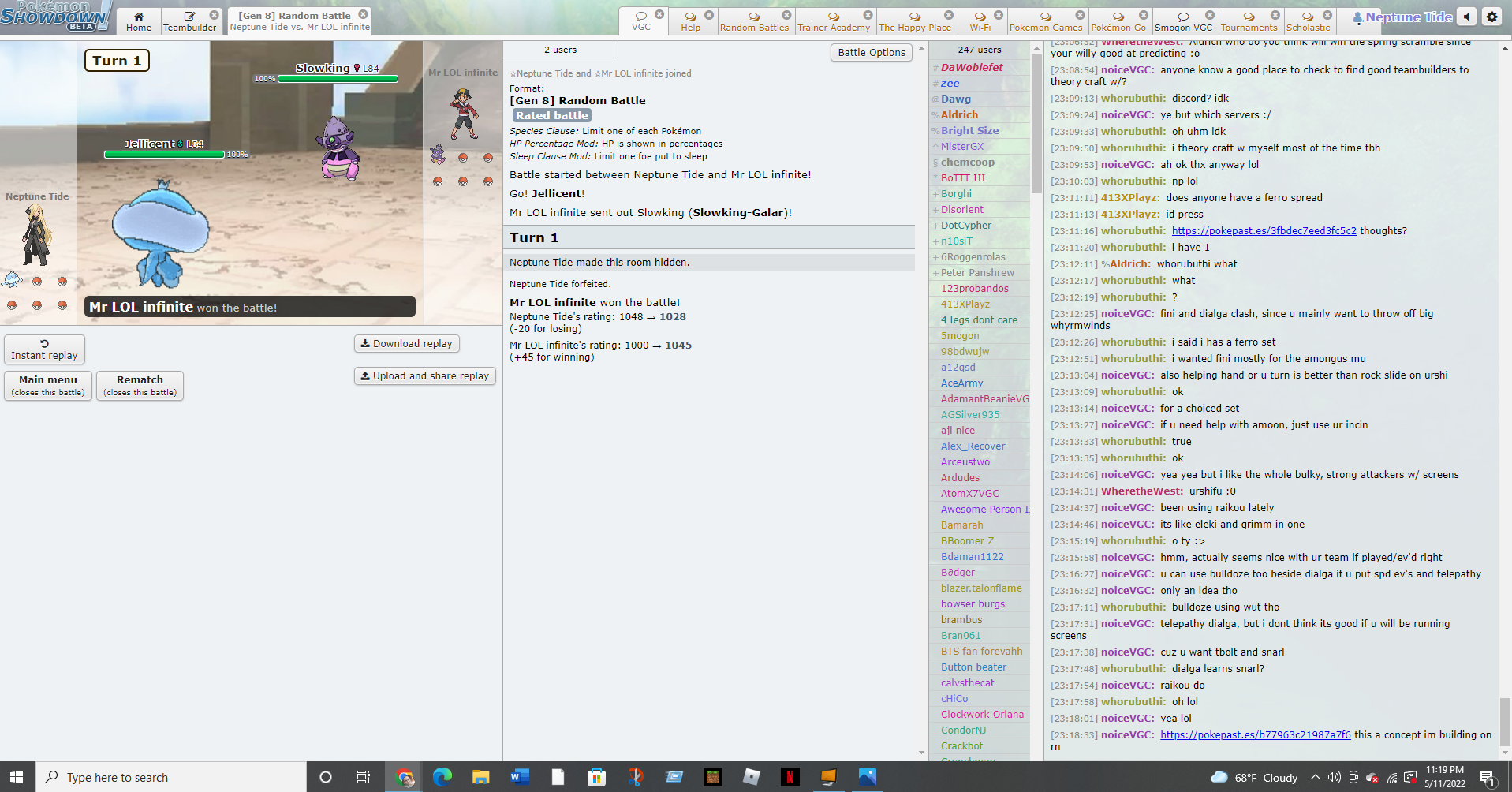
Task: Open the first pokepast.es link from whorubuthi
Action: point(1264,230)
